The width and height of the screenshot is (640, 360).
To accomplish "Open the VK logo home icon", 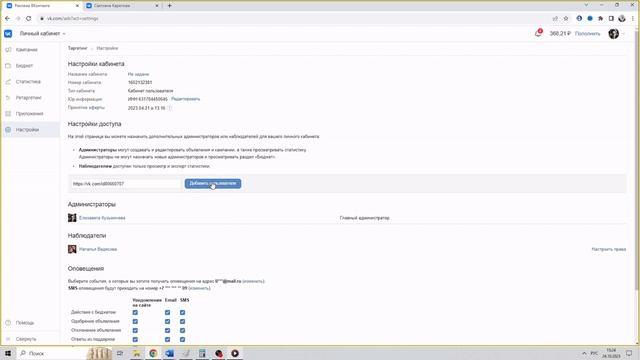I will click(8, 33).
